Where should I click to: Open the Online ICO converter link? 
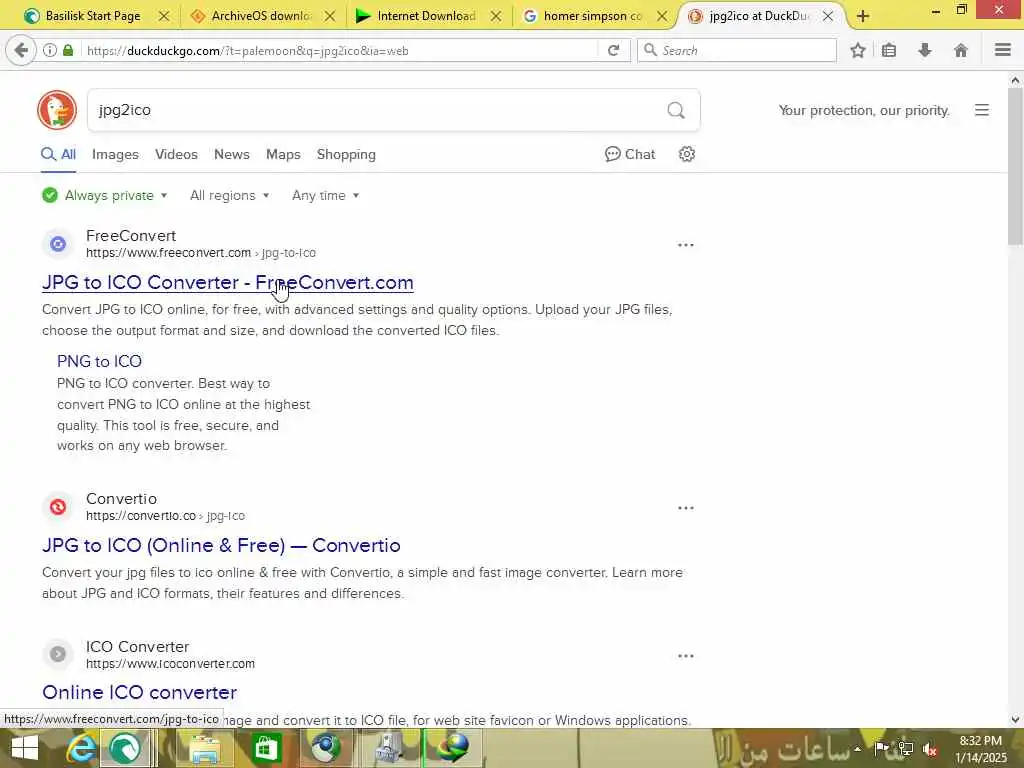point(139,692)
